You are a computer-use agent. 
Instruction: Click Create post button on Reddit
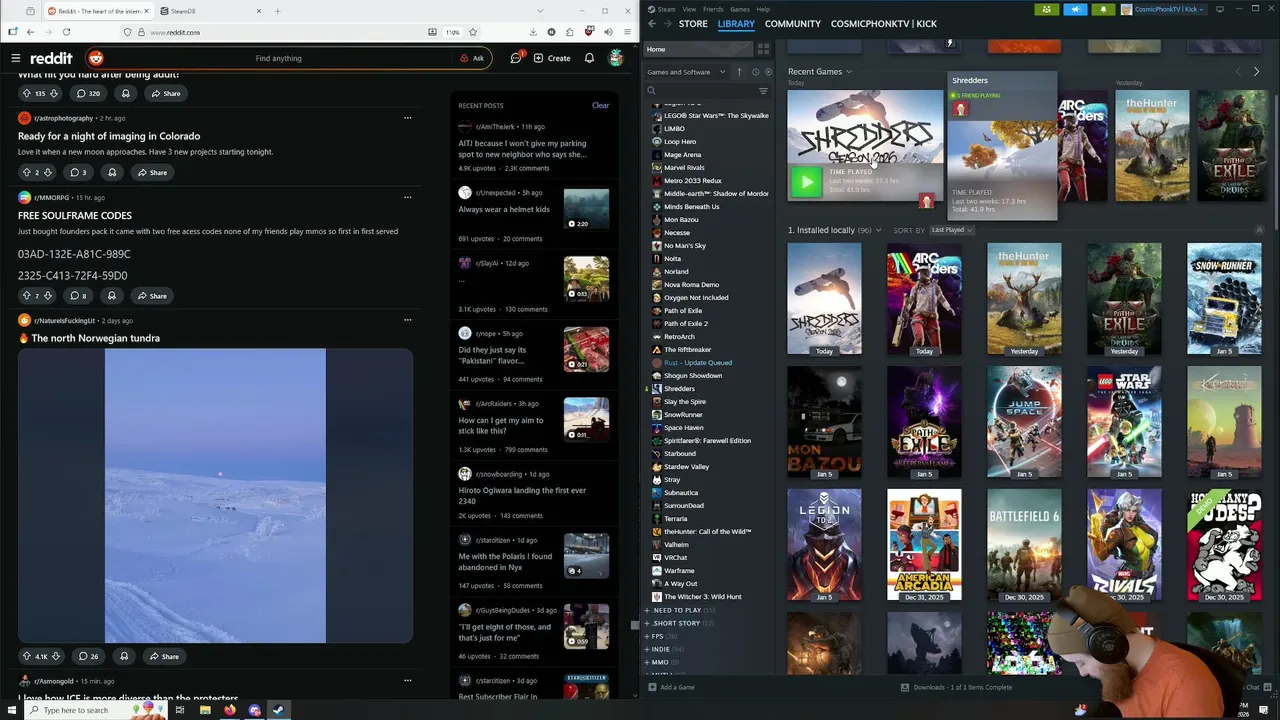tap(552, 58)
